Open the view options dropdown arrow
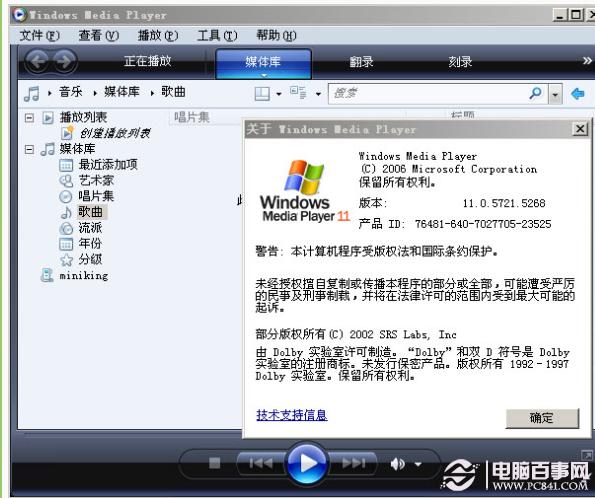The image size is (595, 498). [x=318, y=94]
